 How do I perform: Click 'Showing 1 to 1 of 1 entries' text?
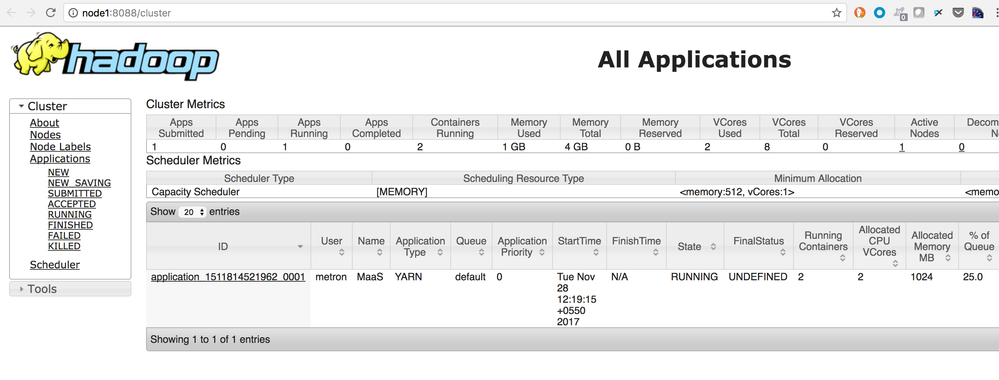tap(210, 339)
